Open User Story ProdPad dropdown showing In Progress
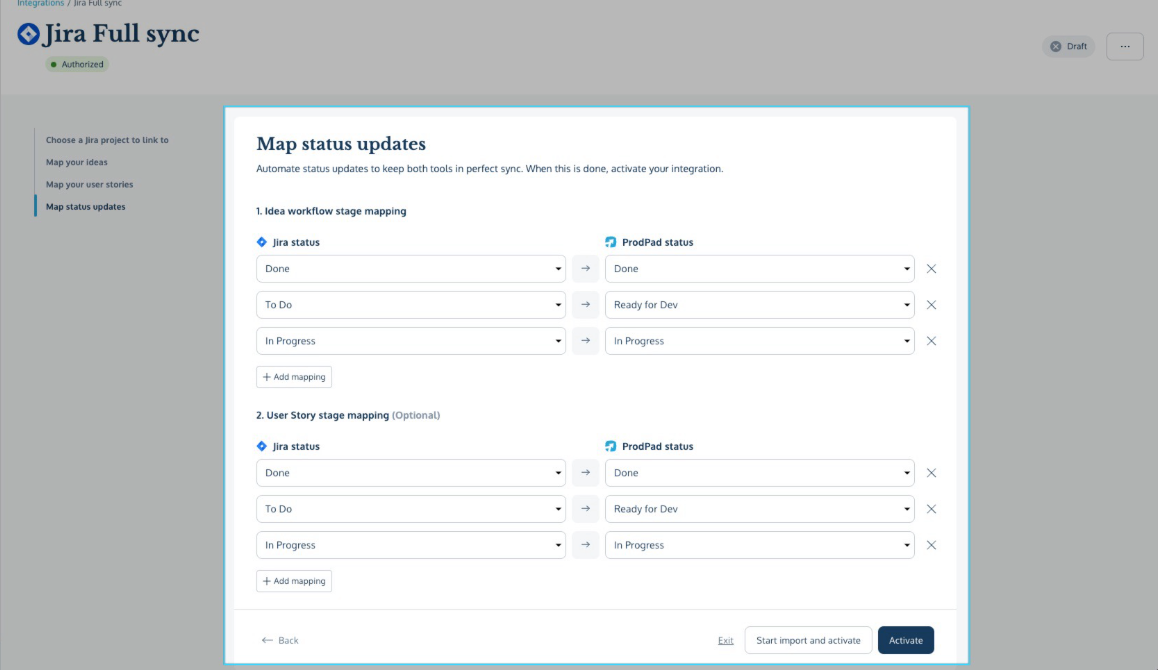This screenshot has width=1158, height=670. point(759,545)
